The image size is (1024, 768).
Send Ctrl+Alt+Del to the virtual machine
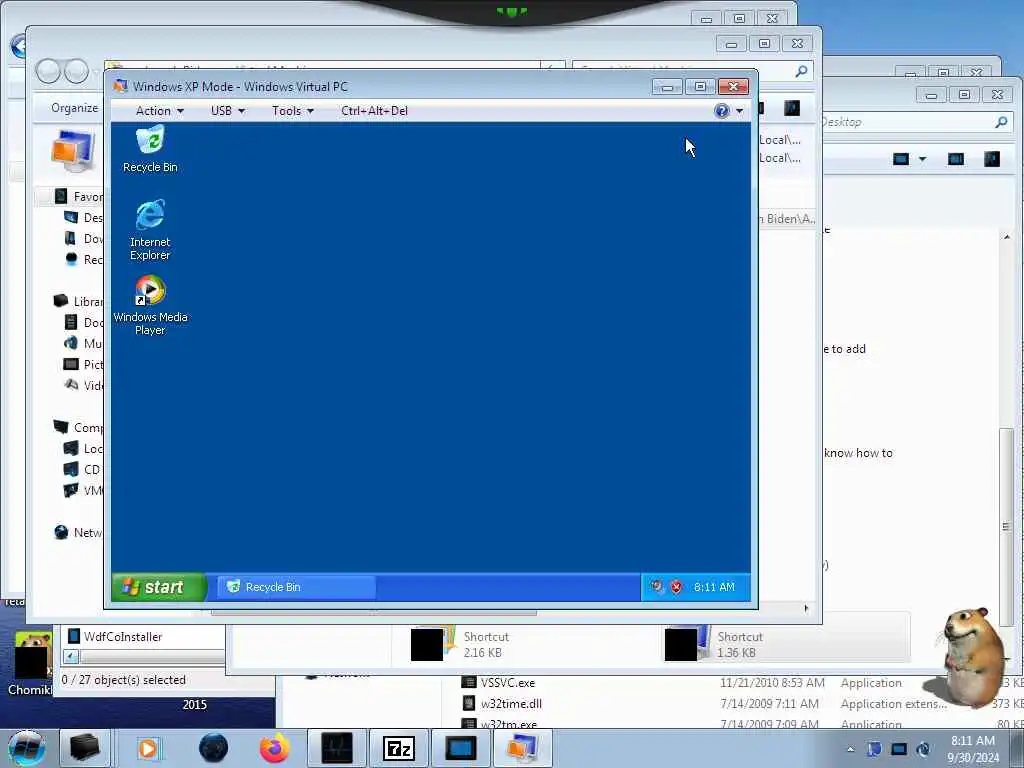point(374,111)
